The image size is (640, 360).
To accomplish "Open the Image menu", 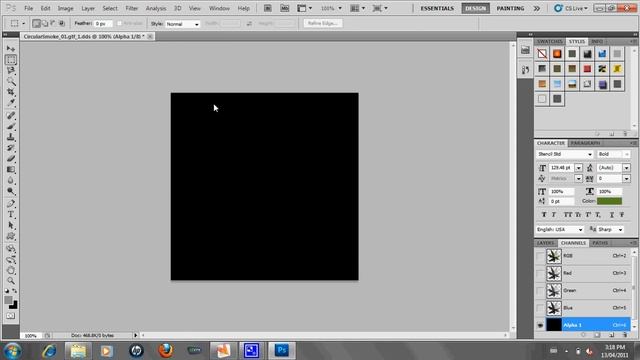I will [65, 8].
